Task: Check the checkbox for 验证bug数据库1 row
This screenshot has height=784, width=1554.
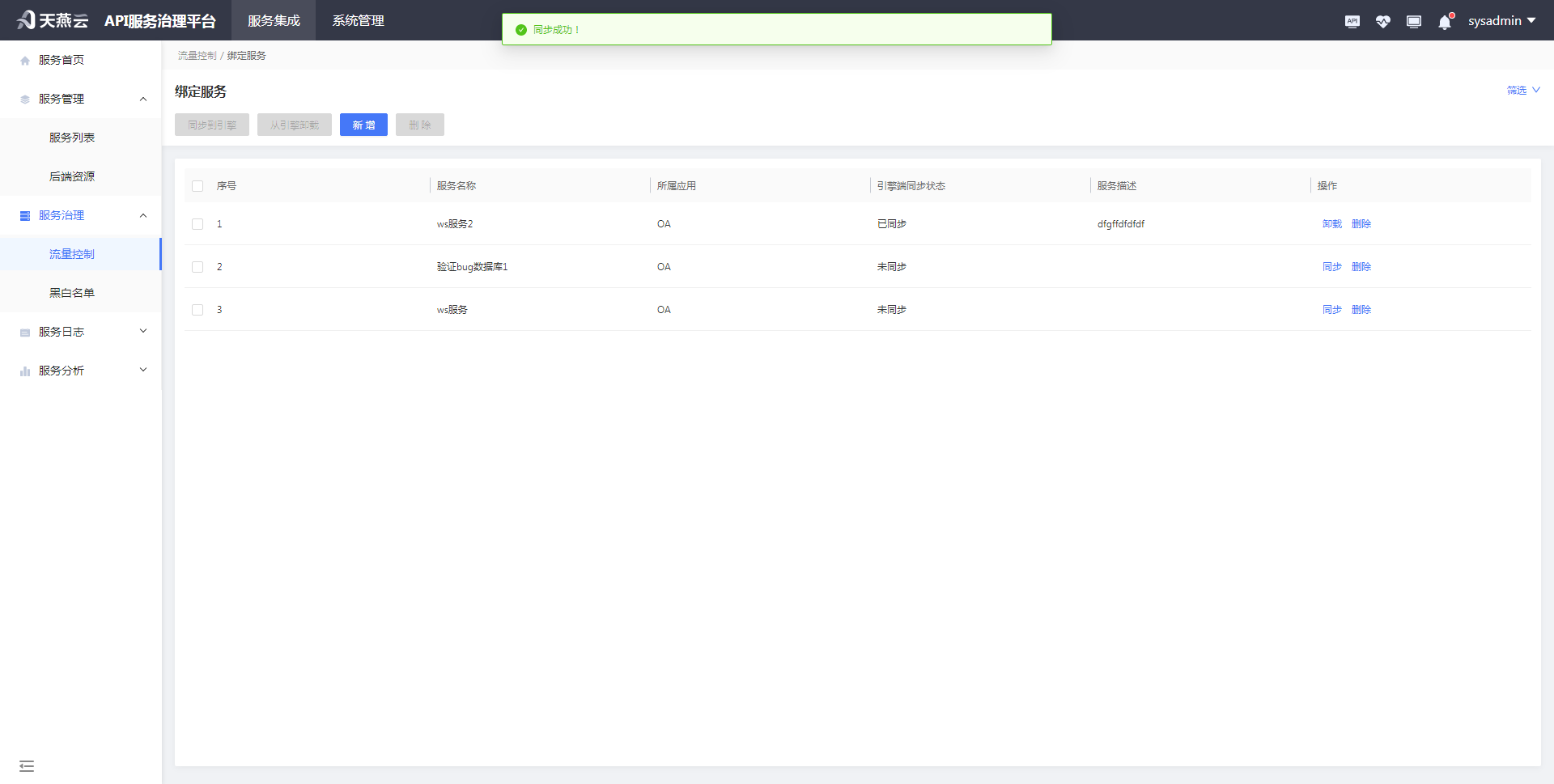Action: coord(197,266)
